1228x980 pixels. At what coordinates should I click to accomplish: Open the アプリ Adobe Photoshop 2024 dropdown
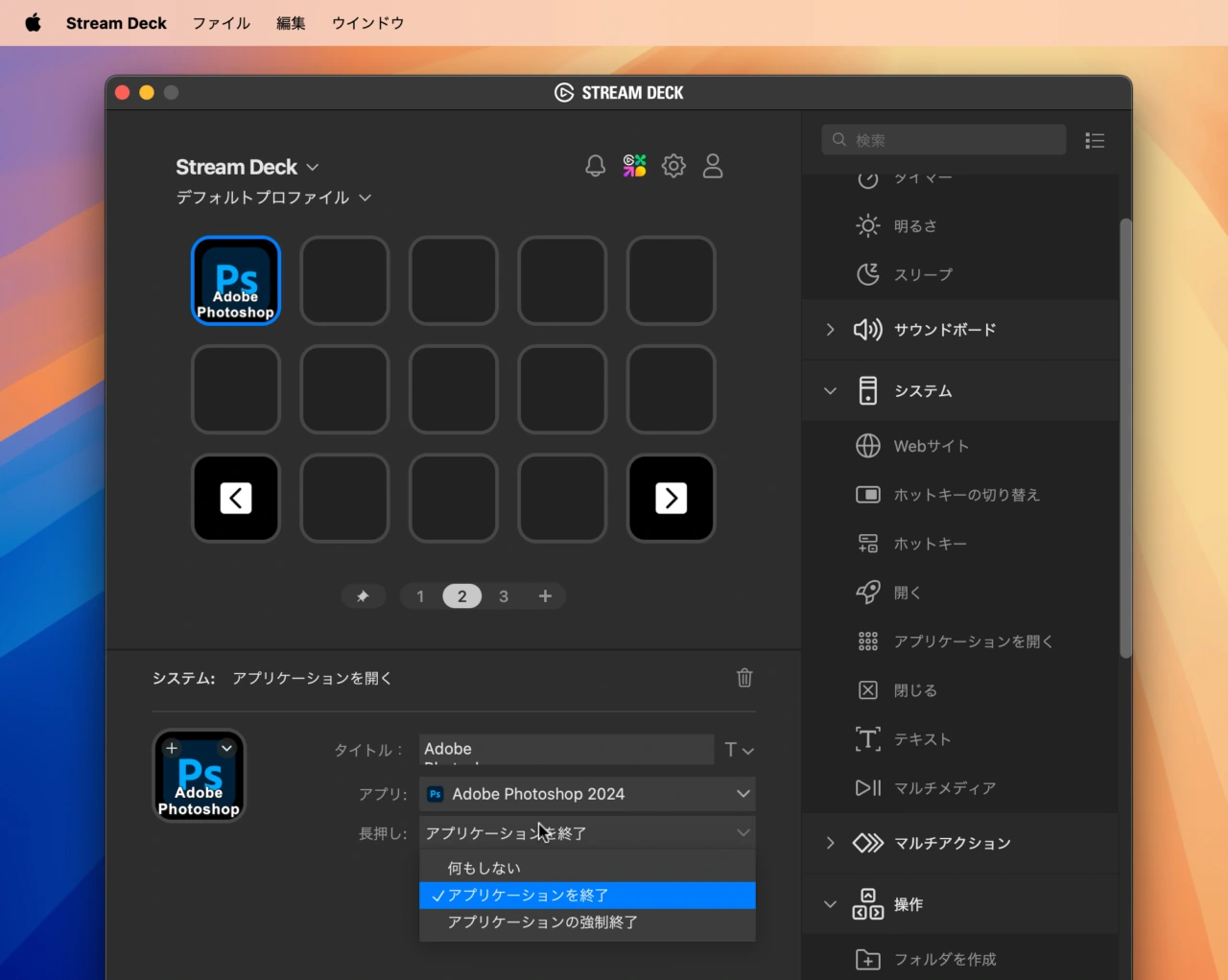click(x=587, y=794)
